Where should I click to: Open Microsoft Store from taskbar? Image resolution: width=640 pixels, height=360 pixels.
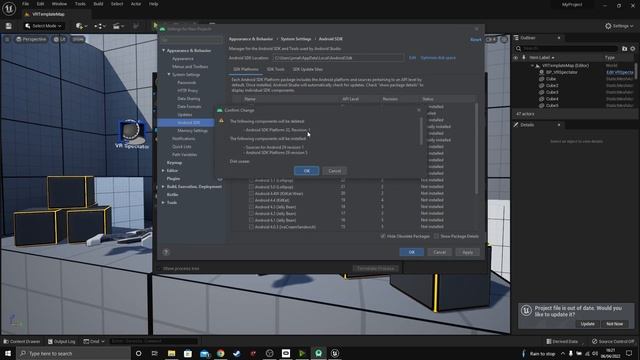pos(188,353)
